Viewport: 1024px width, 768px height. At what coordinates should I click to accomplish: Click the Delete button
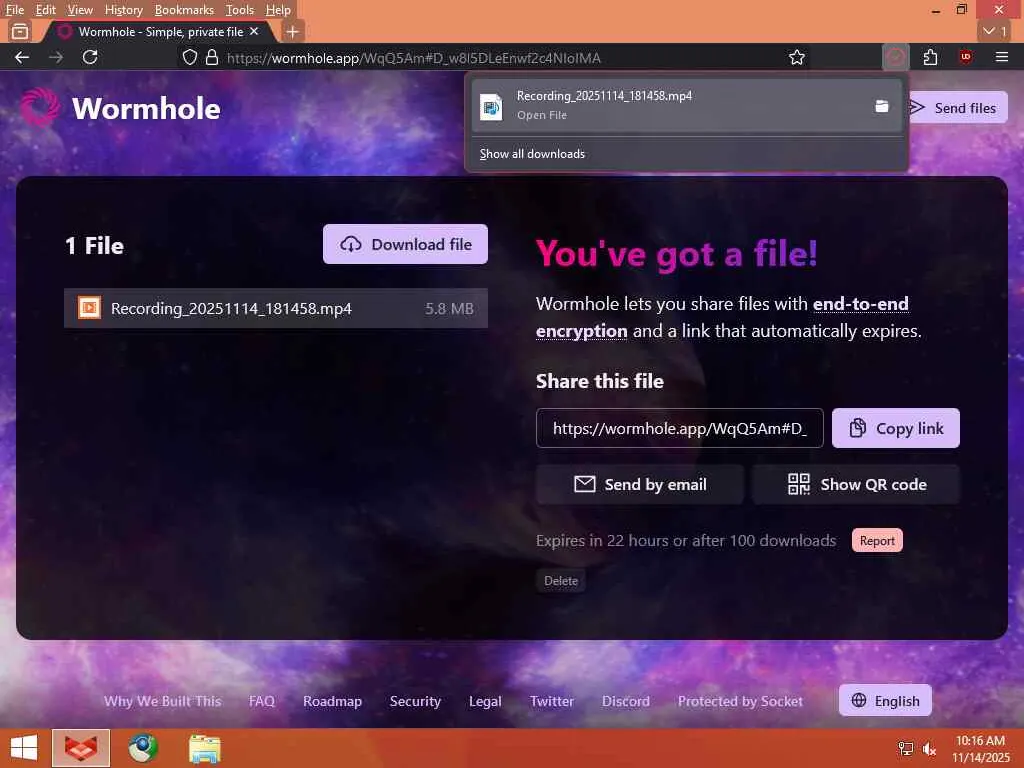(x=561, y=581)
